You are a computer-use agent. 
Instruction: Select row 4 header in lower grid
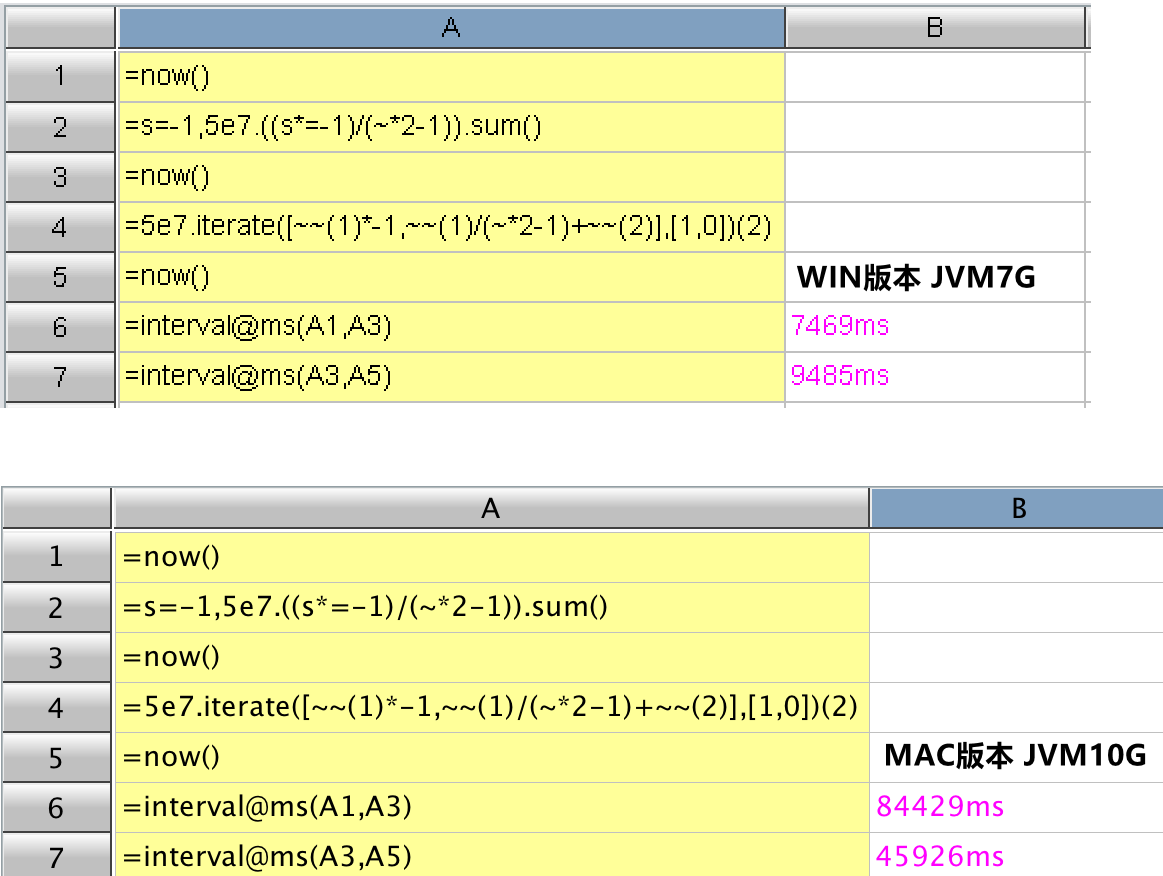[x=57, y=708]
